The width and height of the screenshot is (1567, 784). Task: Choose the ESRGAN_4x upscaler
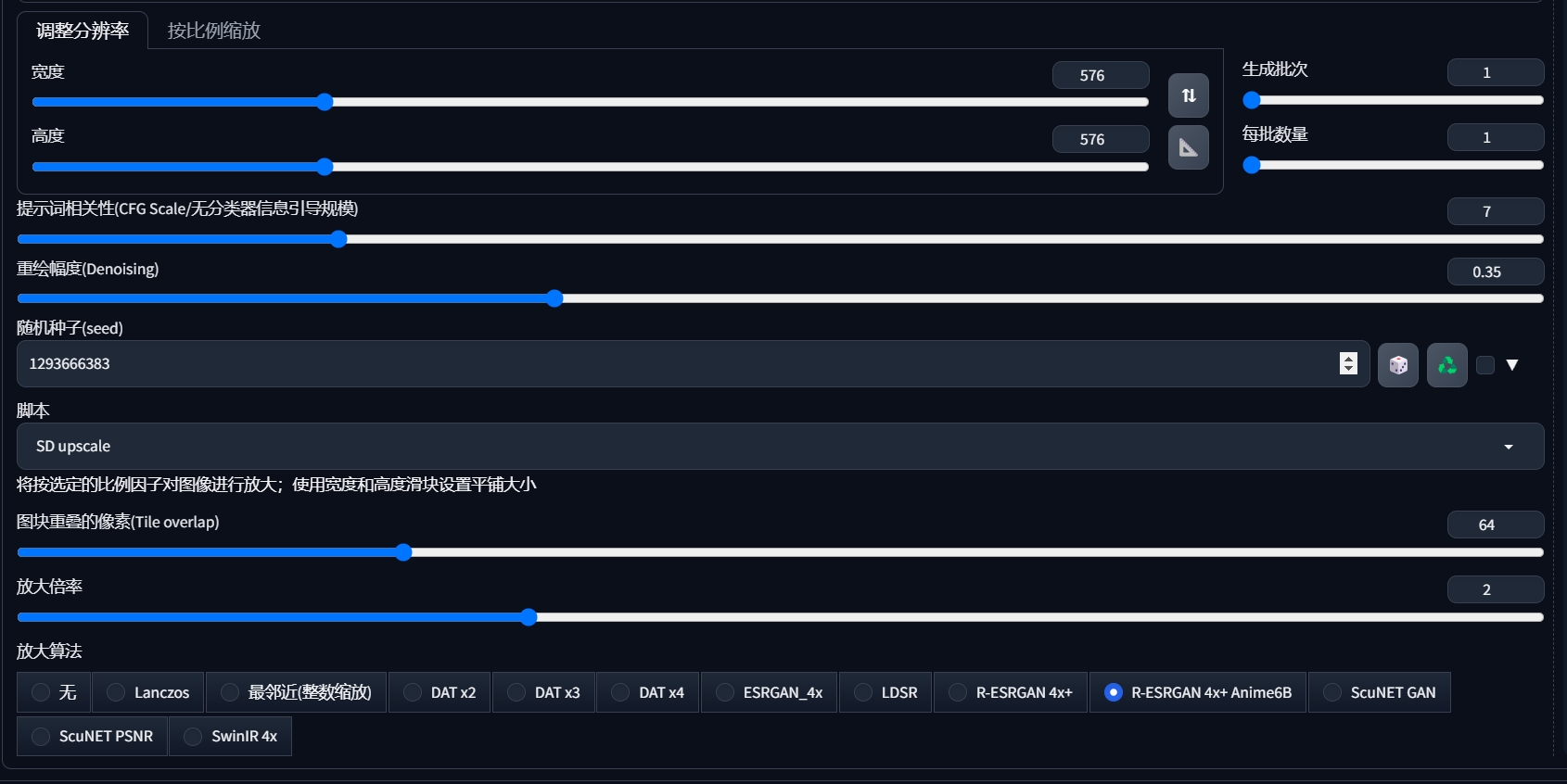[726, 692]
